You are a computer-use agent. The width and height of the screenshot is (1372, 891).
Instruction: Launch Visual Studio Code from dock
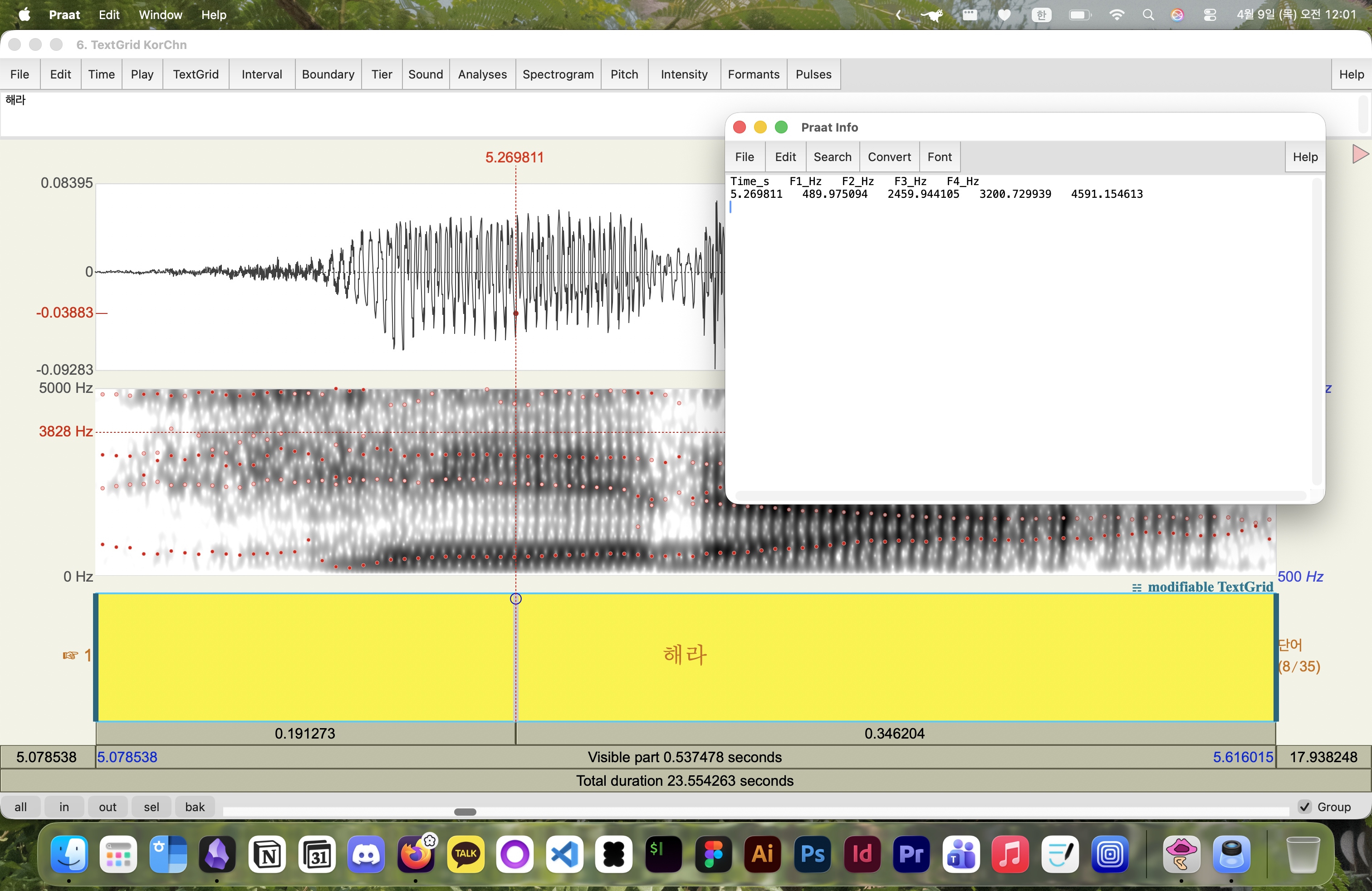[x=564, y=854]
